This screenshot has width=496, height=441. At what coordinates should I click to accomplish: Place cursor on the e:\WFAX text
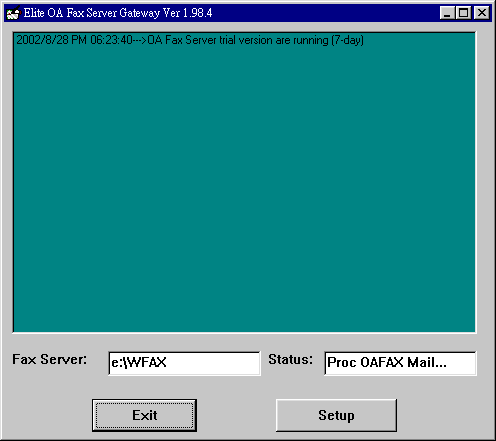click(x=139, y=362)
